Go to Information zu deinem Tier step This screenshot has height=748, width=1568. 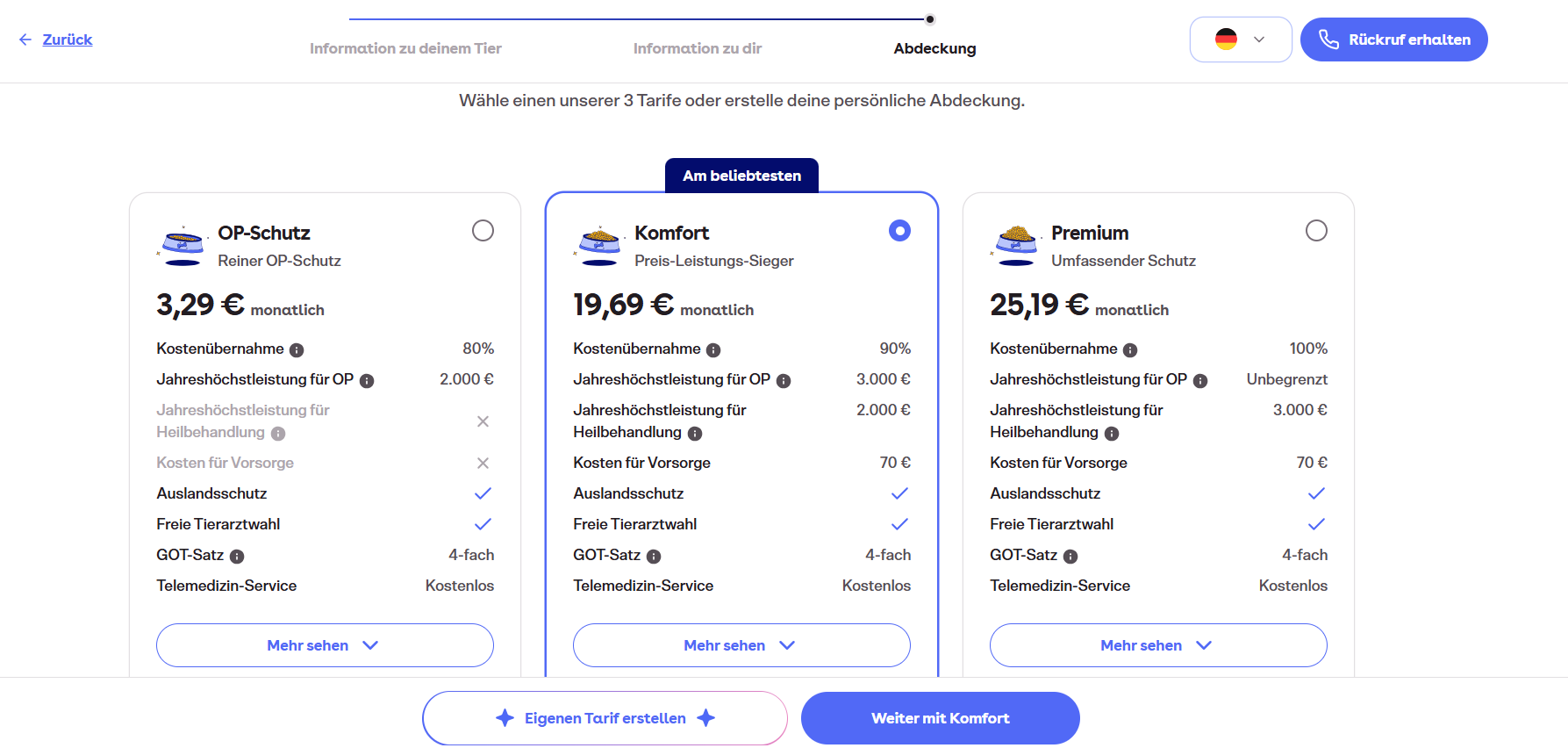tap(405, 48)
